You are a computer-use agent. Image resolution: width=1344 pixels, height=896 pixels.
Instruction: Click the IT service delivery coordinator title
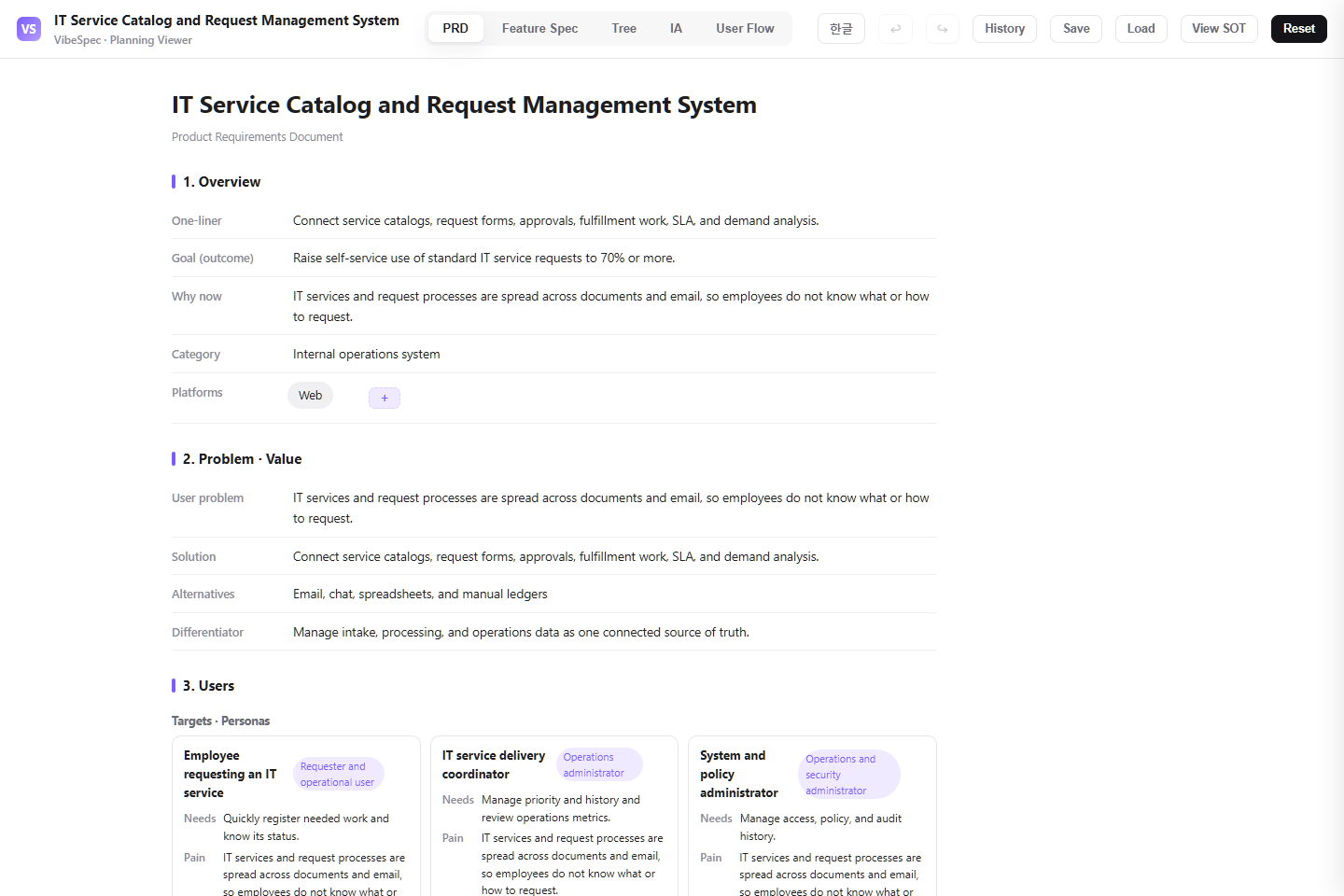(x=494, y=765)
